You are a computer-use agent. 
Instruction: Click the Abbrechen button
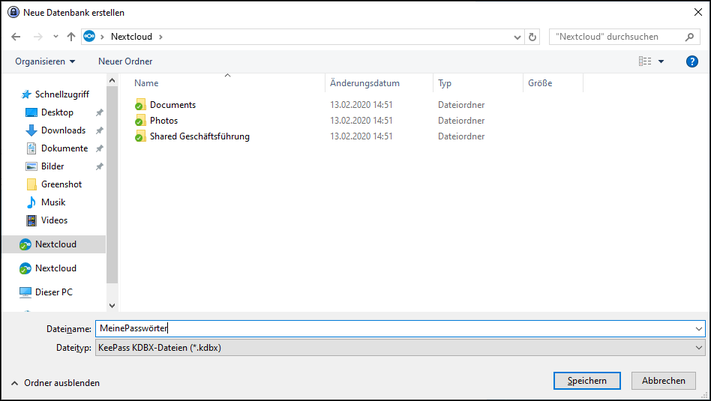click(663, 380)
